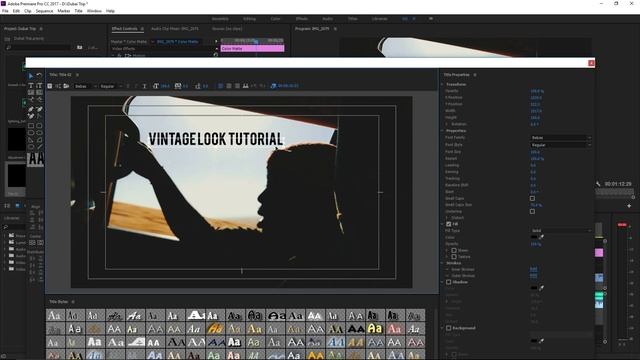Open the Edit menu

16,11
